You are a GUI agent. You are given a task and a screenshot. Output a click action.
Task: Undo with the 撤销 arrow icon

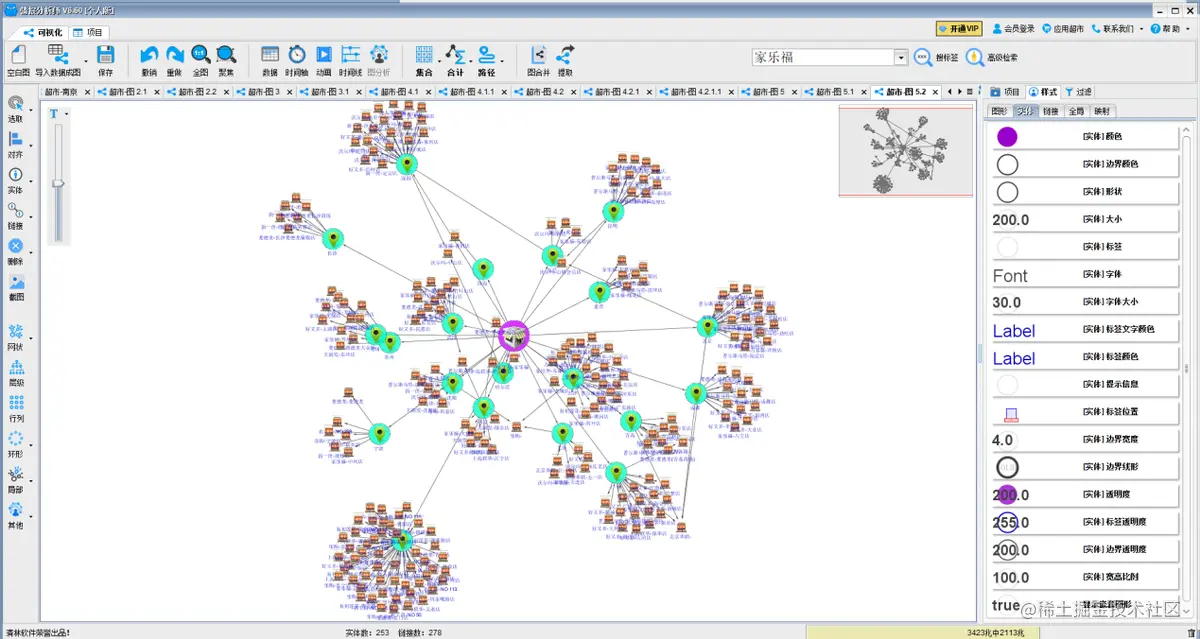(x=149, y=56)
